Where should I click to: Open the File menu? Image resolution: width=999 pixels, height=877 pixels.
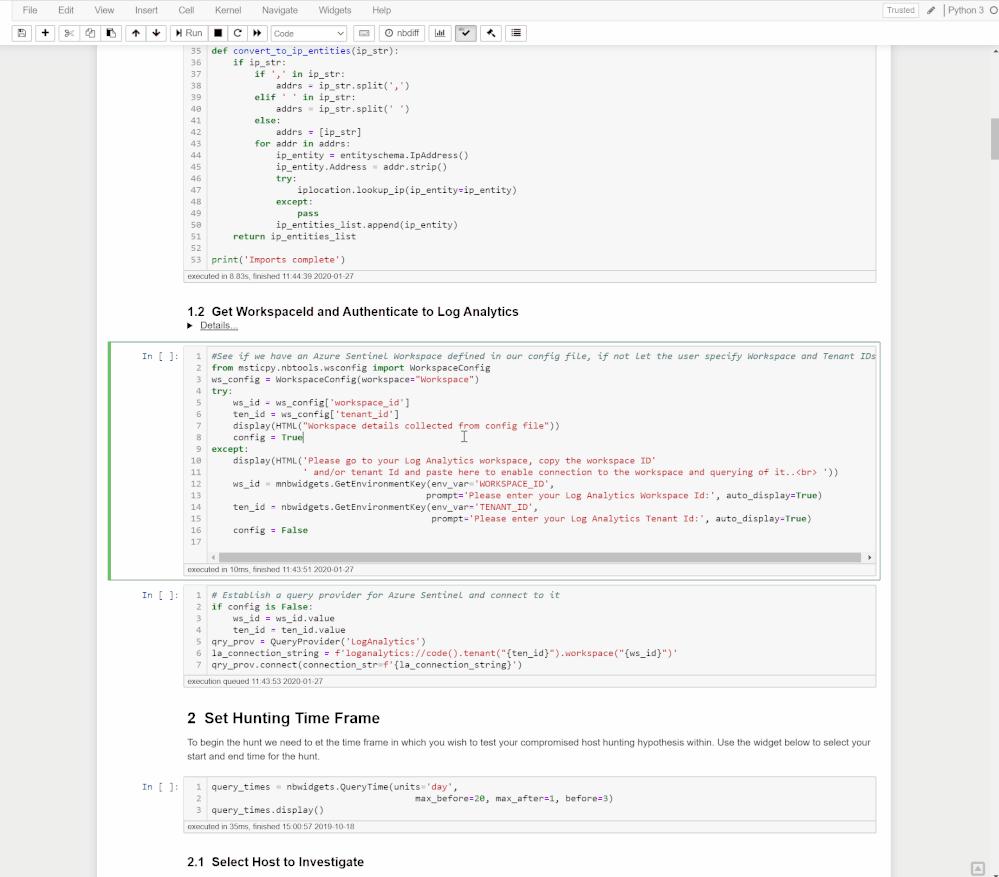tap(30, 10)
